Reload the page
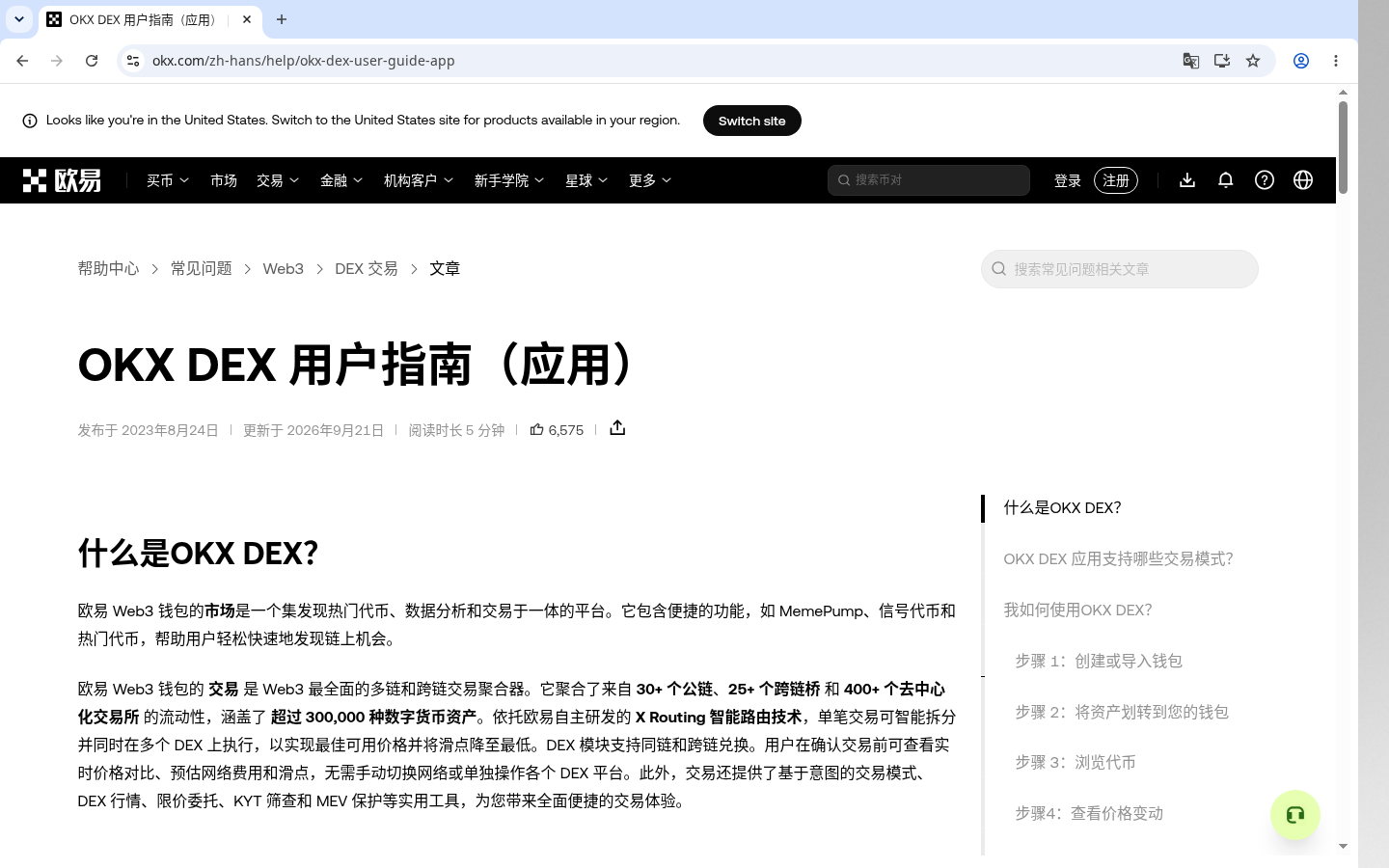Viewport: 1389px width, 868px height. pos(92,61)
